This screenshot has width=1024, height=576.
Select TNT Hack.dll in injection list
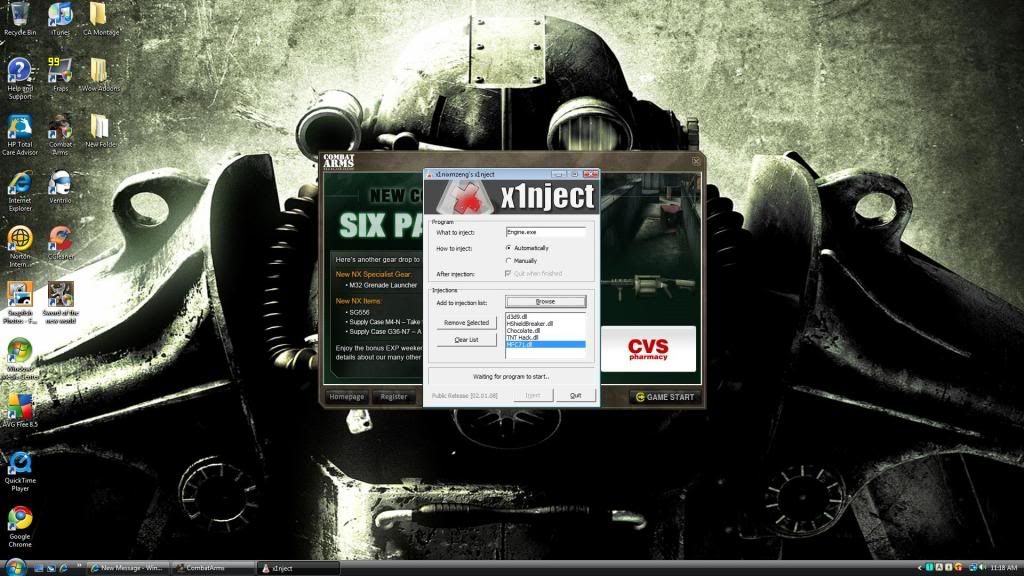pyautogui.click(x=545, y=338)
